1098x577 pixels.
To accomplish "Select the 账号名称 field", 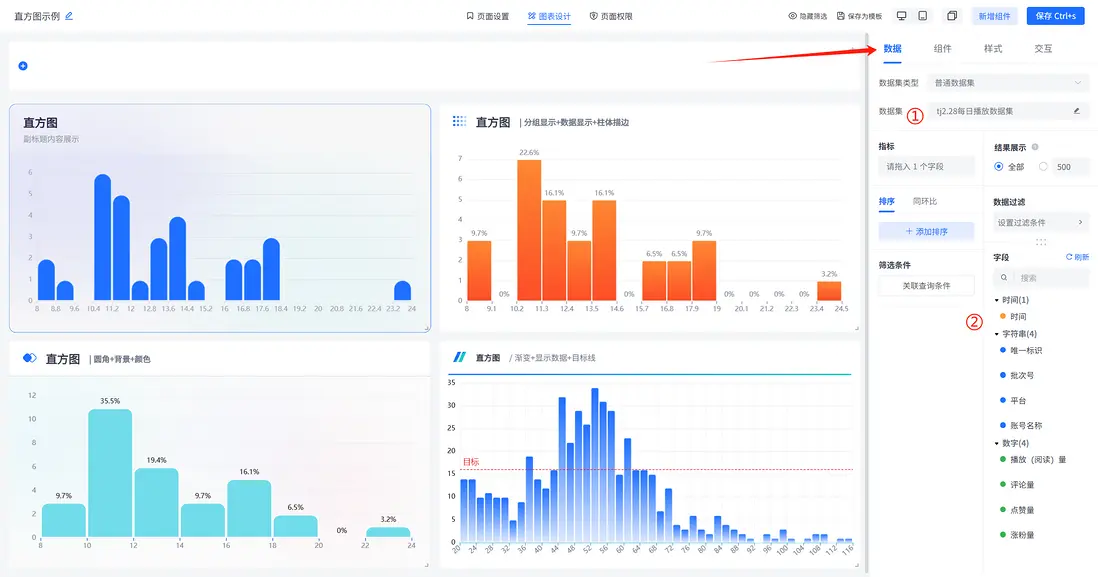I will tap(1026, 426).
